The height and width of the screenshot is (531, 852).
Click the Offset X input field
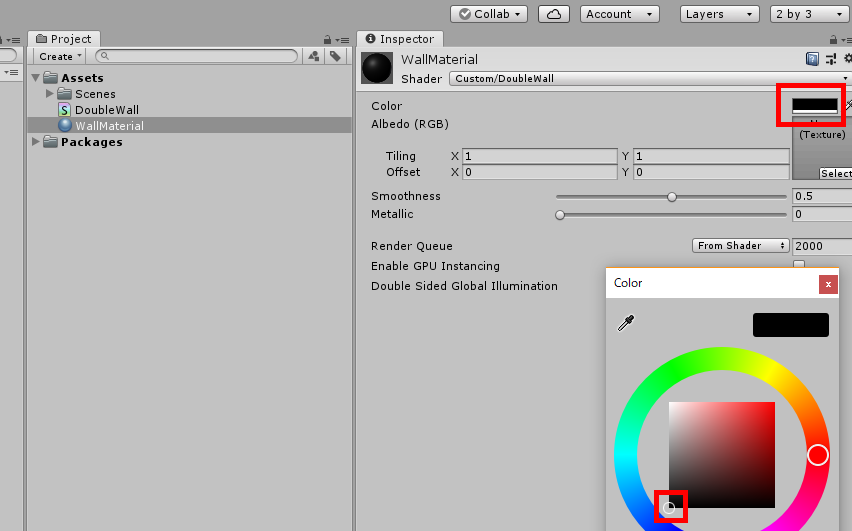[540, 172]
